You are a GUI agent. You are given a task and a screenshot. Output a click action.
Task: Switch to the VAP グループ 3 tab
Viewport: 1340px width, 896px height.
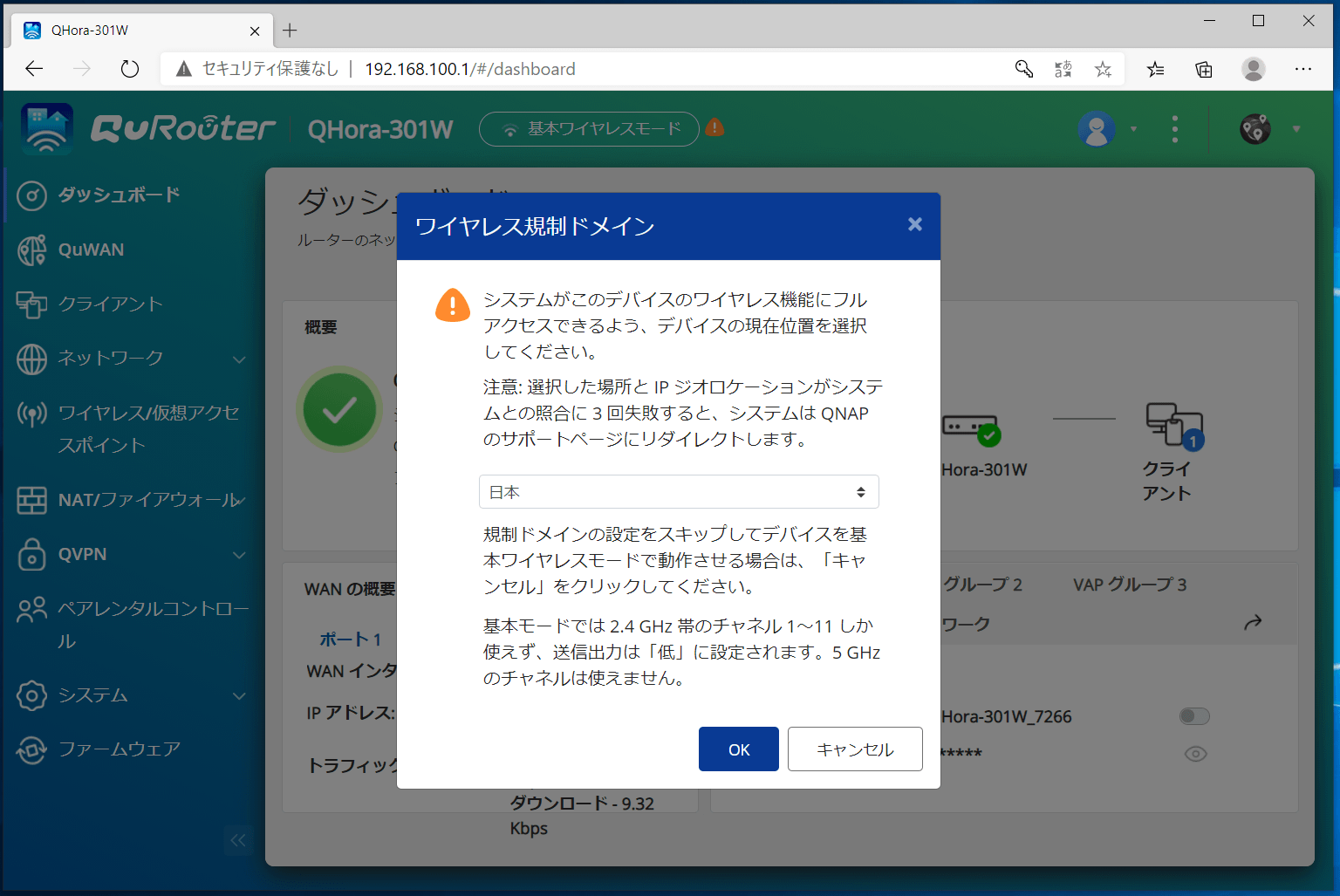[1130, 585]
